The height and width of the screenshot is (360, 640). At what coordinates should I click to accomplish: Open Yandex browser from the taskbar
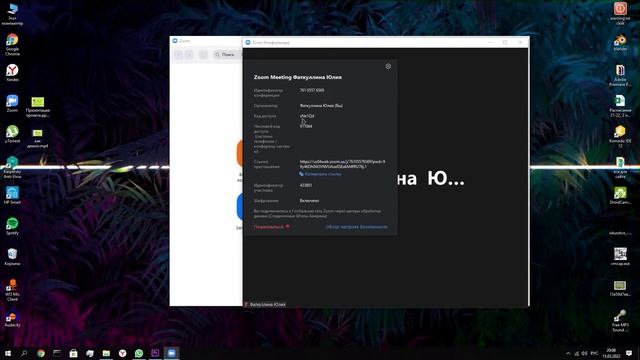coord(122,353)
